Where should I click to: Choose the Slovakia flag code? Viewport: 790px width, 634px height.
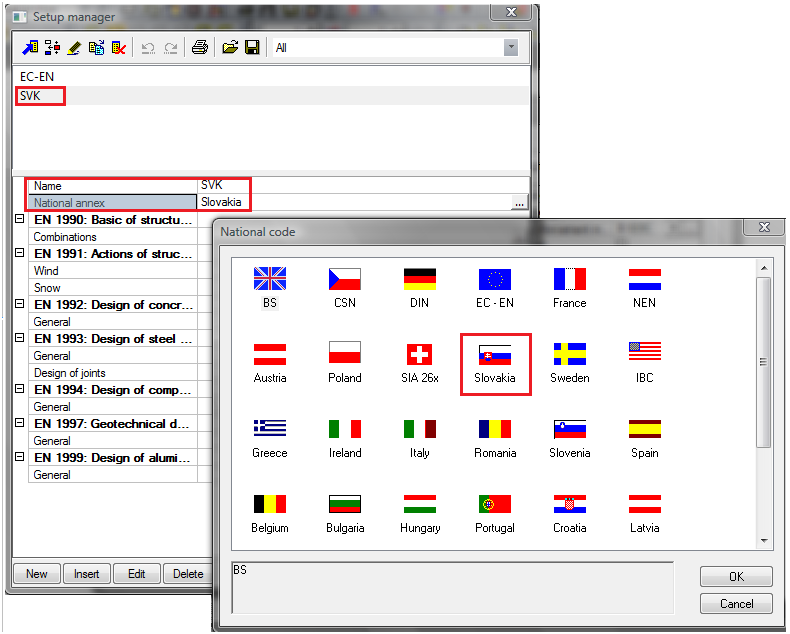[x=495, y=363]
